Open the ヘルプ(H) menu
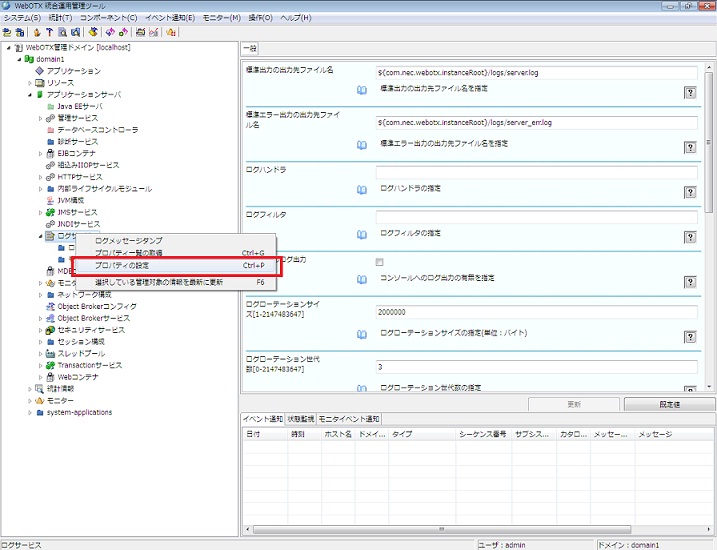 (x=296, y=18)
